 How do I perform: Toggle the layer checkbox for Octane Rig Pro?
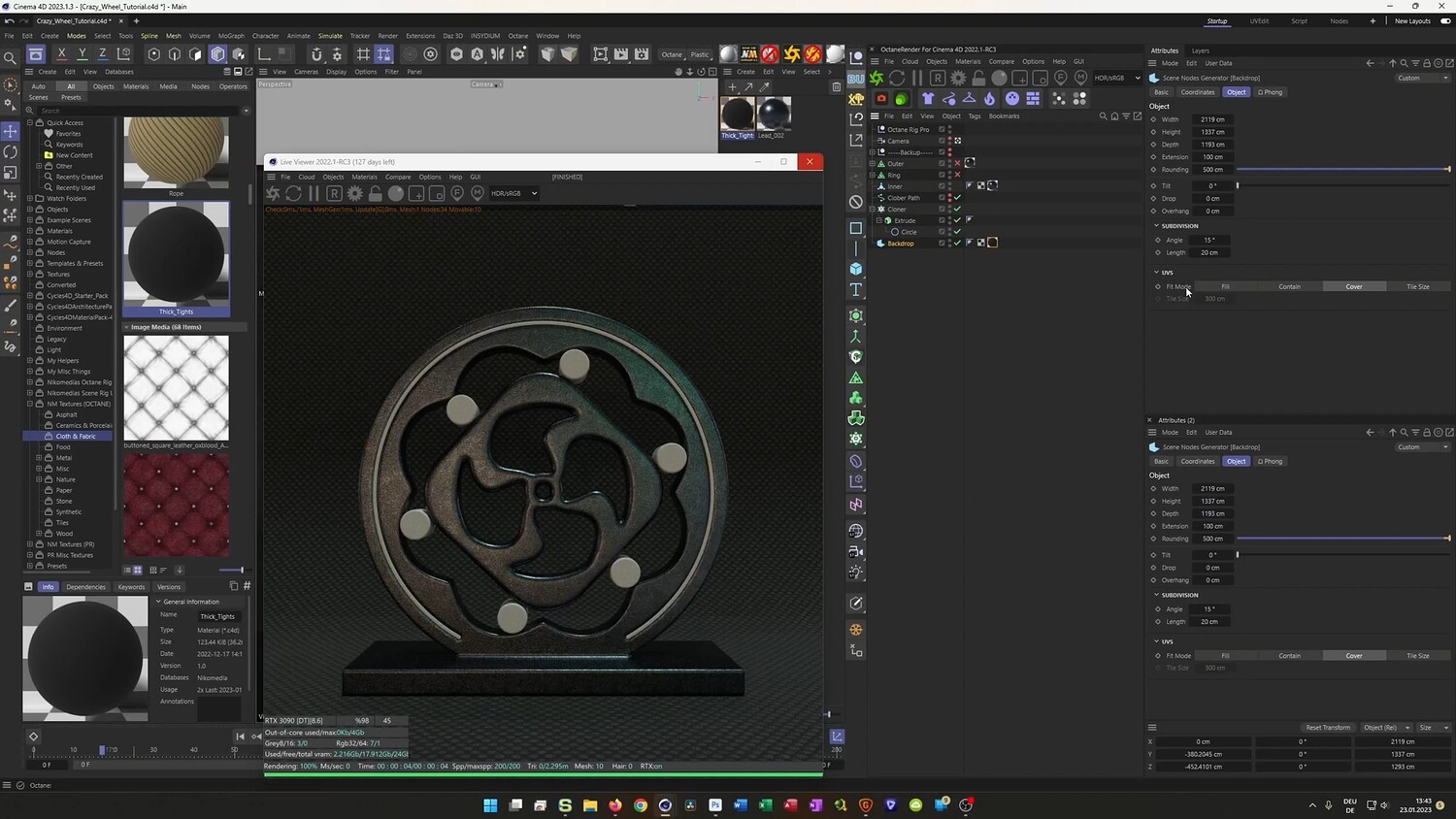coord(942,129)
